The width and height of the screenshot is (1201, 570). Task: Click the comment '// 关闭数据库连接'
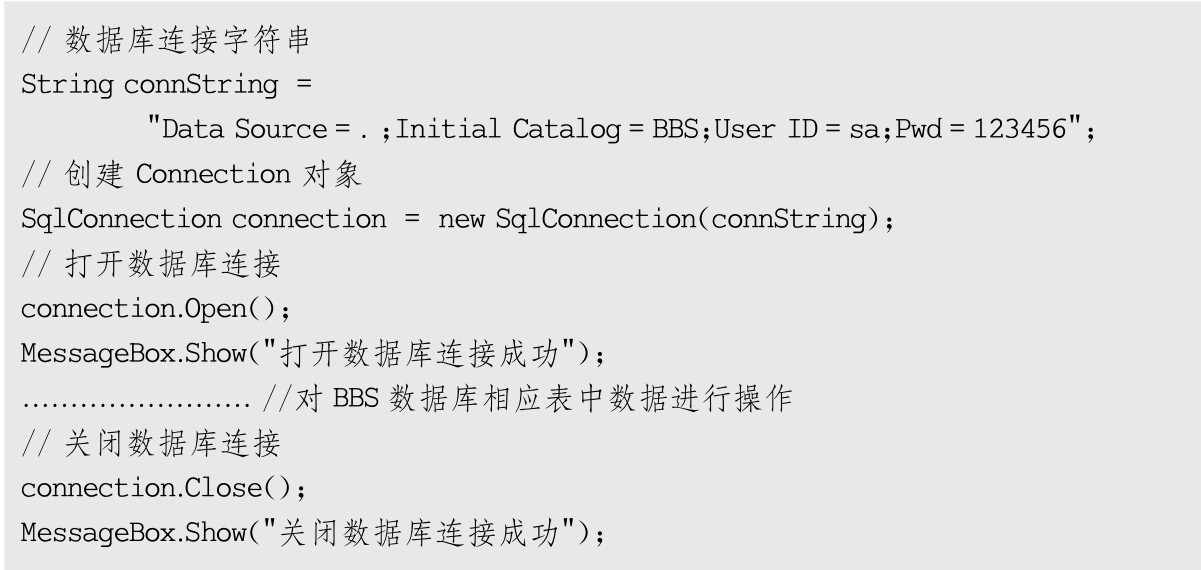tap(150, 443)
